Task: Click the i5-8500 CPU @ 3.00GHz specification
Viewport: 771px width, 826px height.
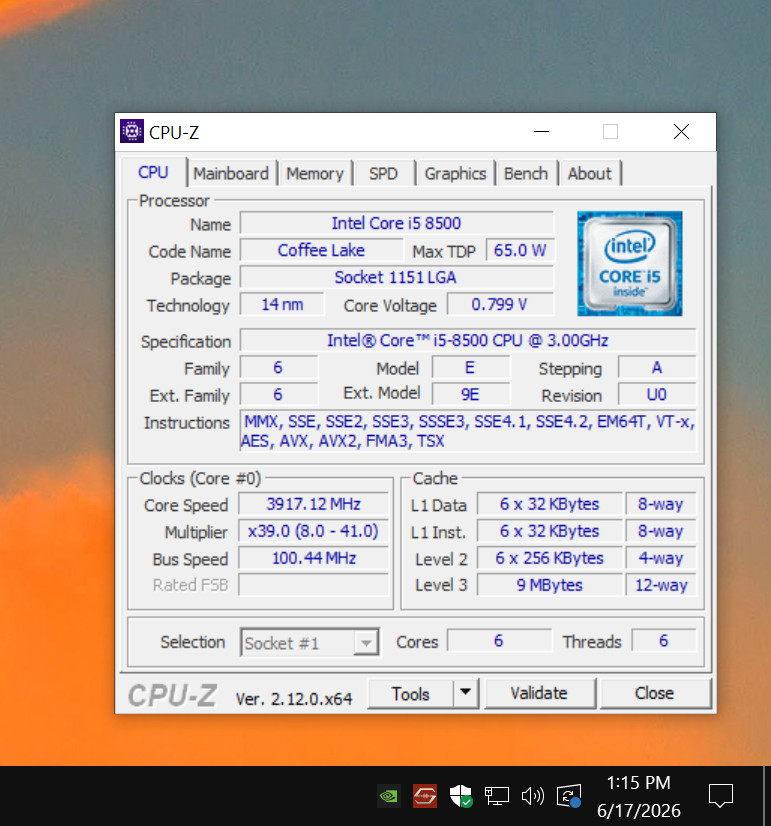Action: pos(468,340)
